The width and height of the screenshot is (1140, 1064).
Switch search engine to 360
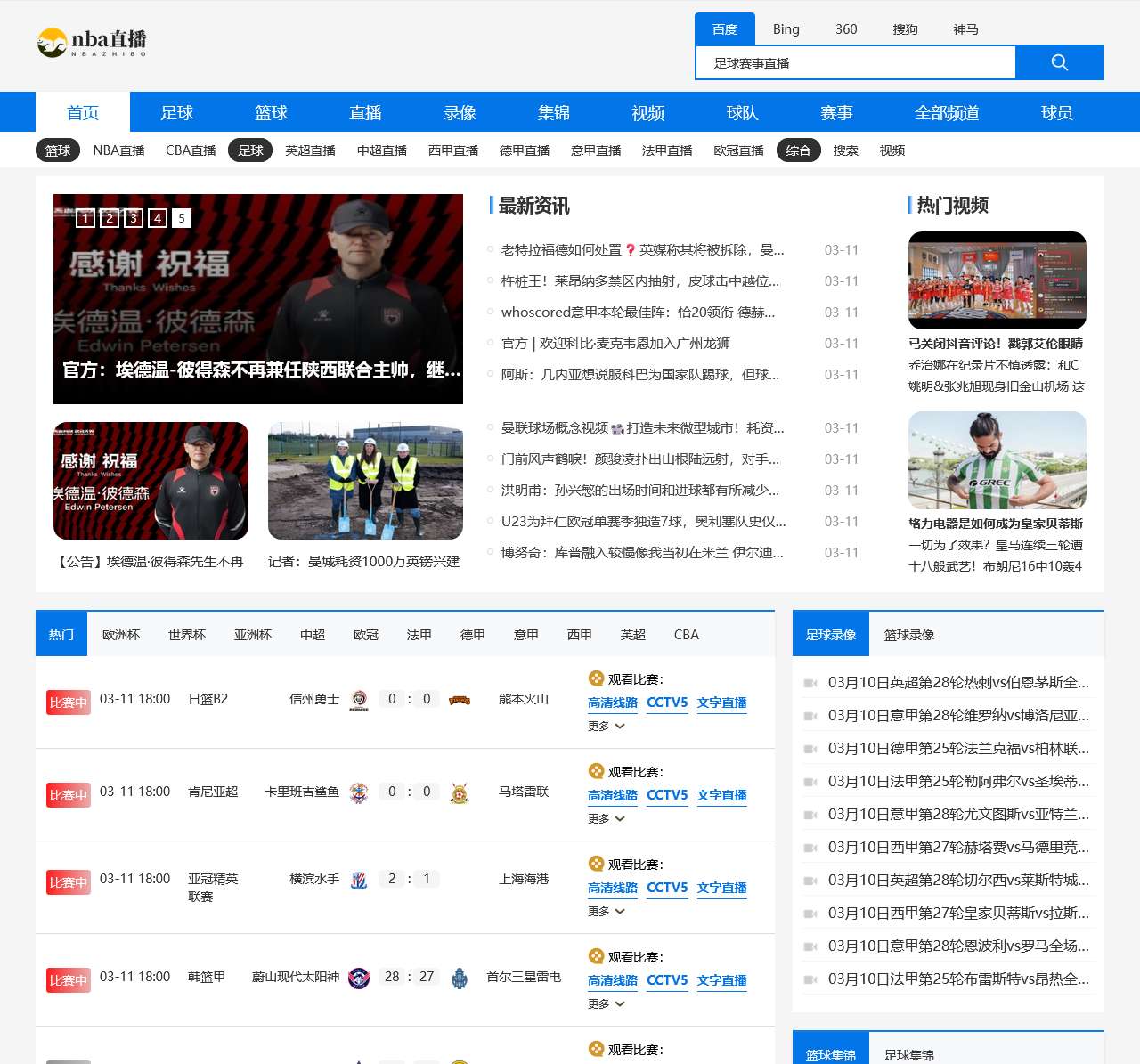coord(846,29)
